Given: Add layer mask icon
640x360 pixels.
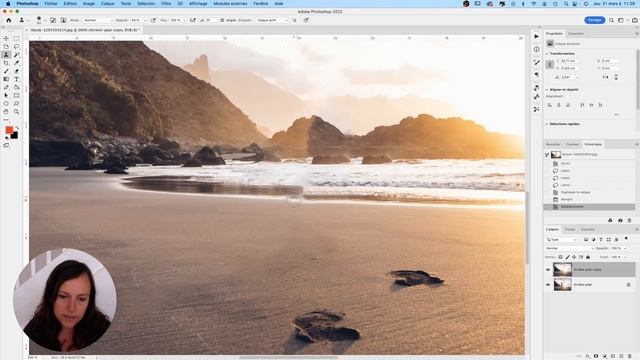Looking at the screenshot, I should [x=596, y=356].
